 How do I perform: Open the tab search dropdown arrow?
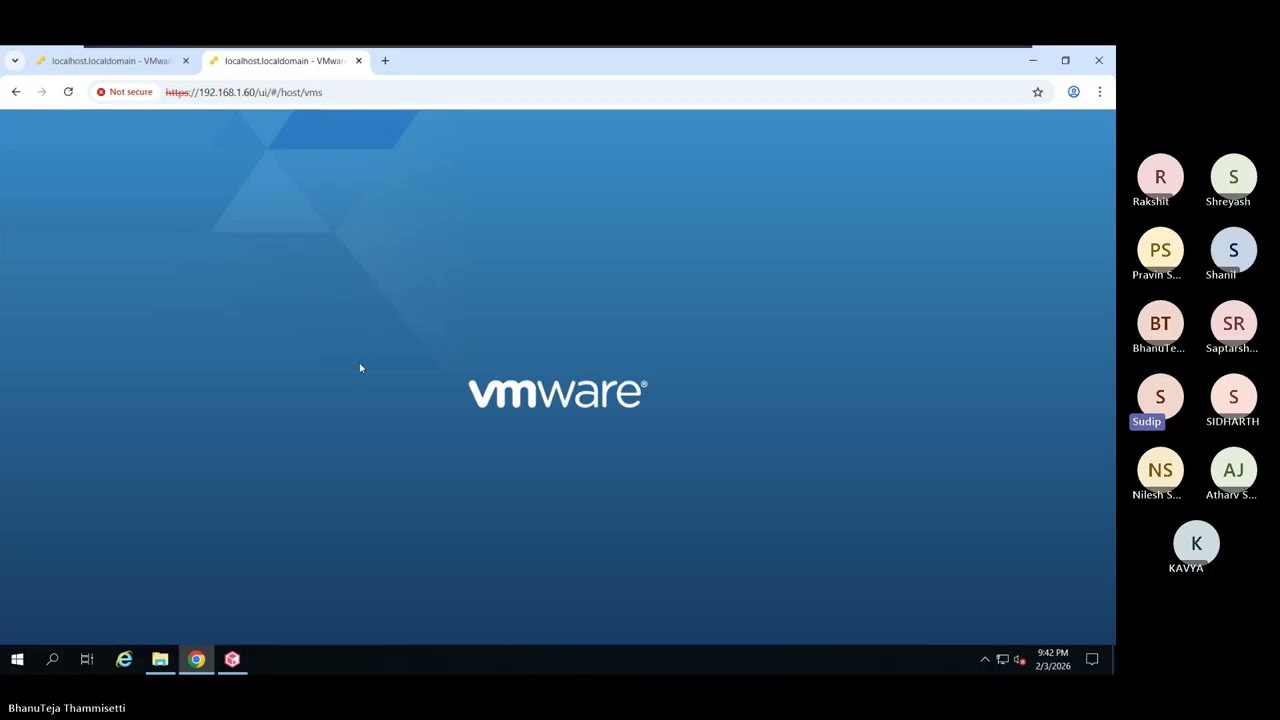coord(15,61)
